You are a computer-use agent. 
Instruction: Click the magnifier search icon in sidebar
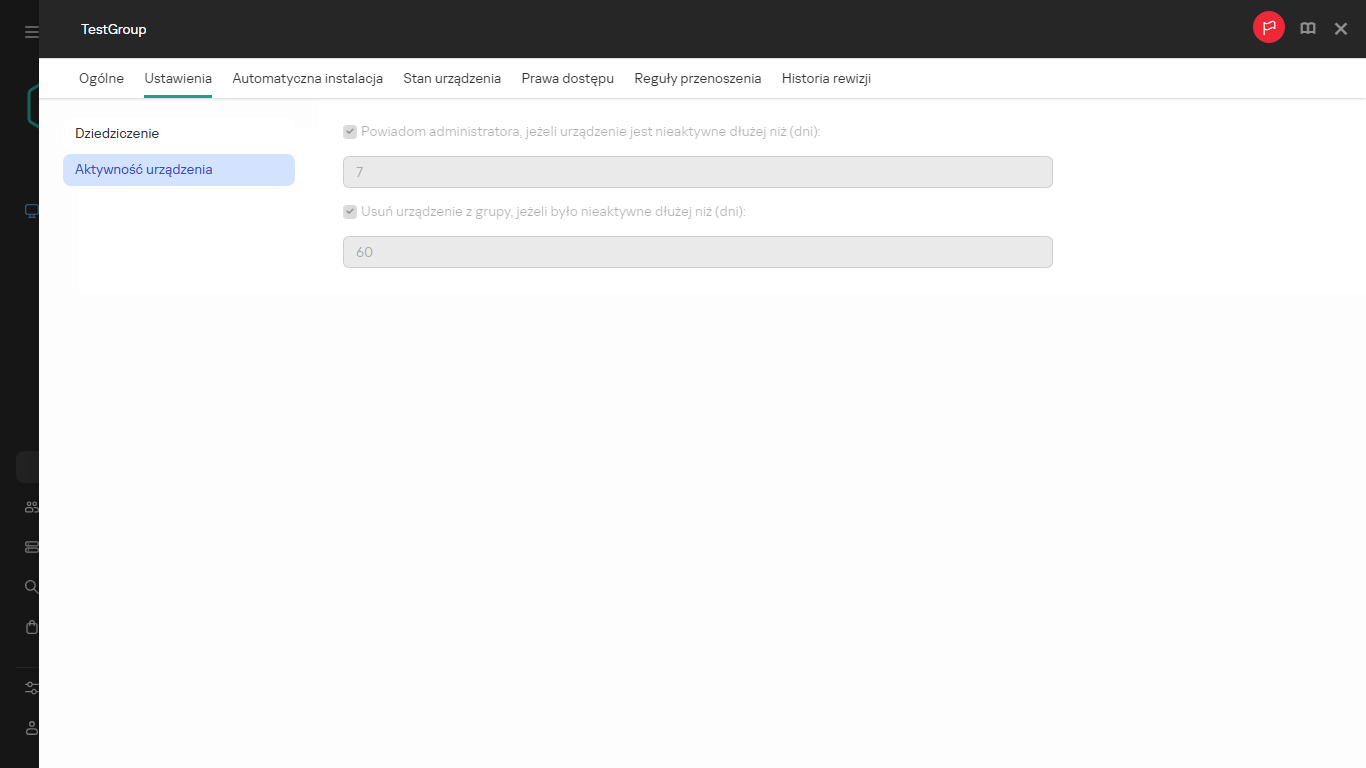pos(31,587)
